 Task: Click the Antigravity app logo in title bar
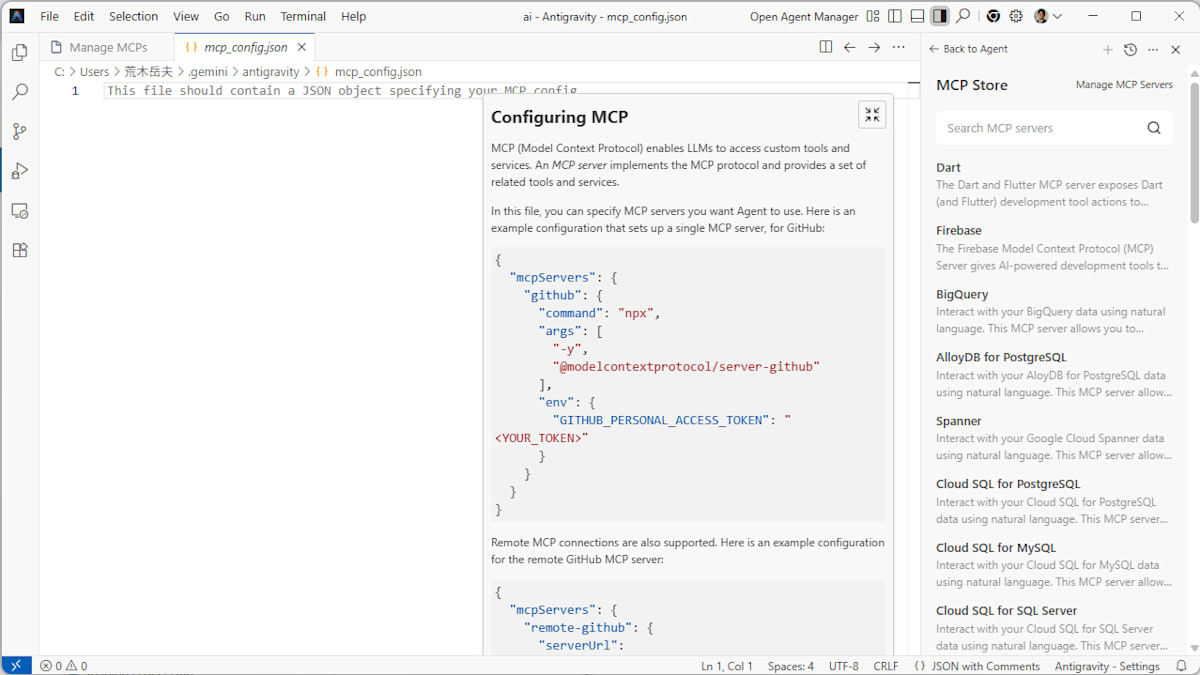[17, 16]
